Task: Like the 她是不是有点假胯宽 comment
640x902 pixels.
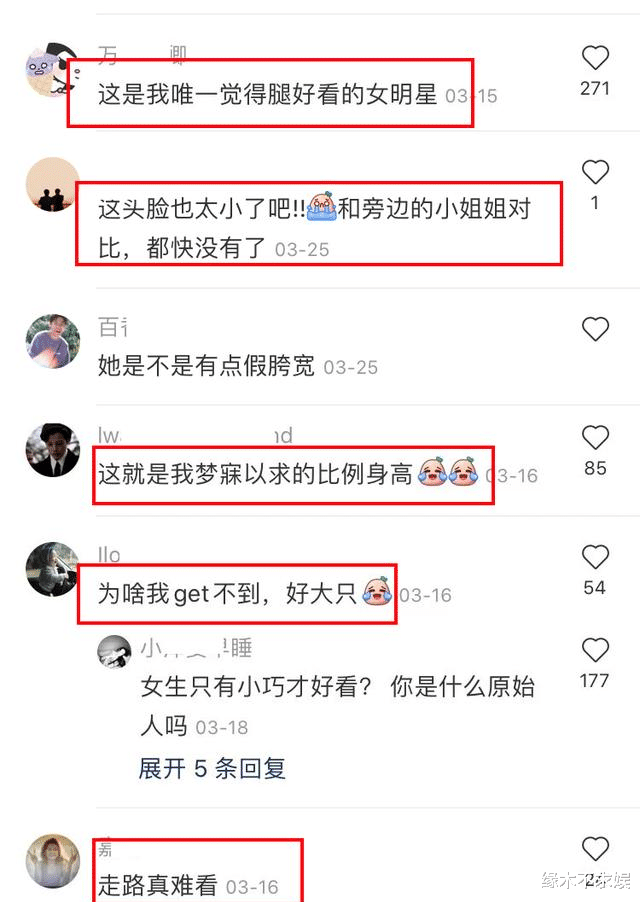Action: tap(595, 329)
